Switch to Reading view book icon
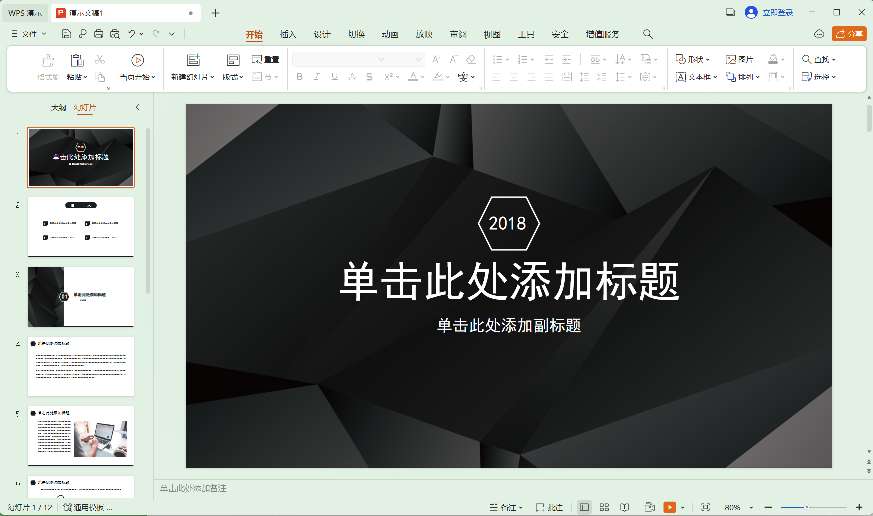The image size is (873, 516). 625,507
